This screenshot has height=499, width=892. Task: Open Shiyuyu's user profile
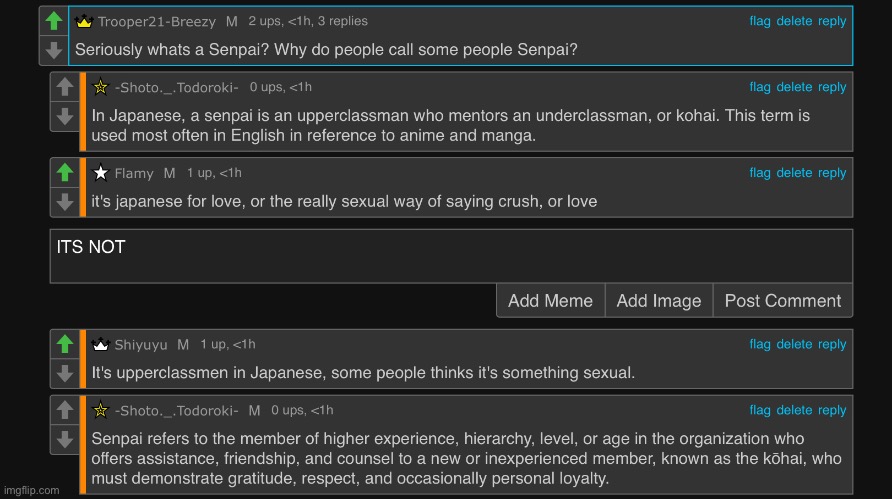click(x=141, y=344)
